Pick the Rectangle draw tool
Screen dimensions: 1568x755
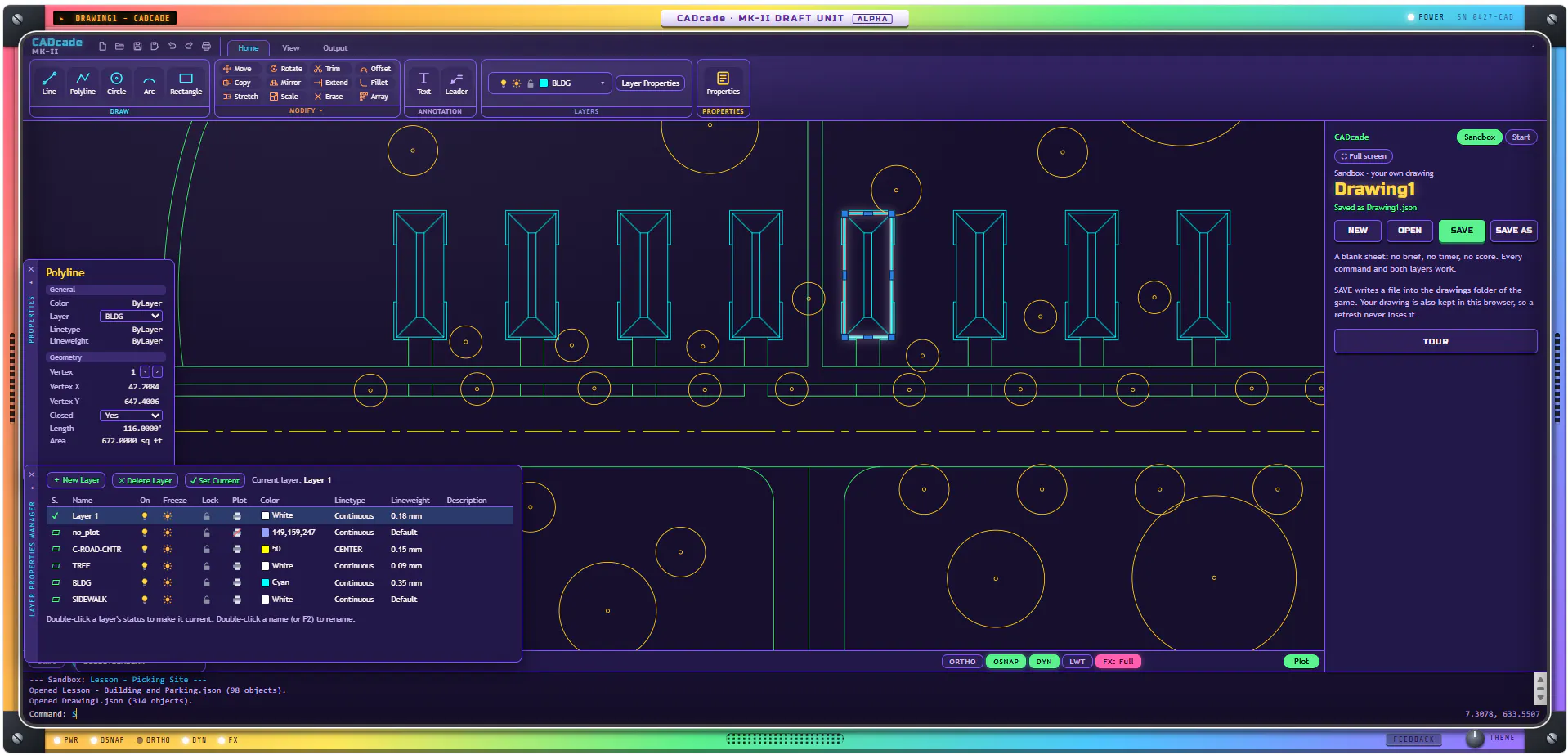186,83
